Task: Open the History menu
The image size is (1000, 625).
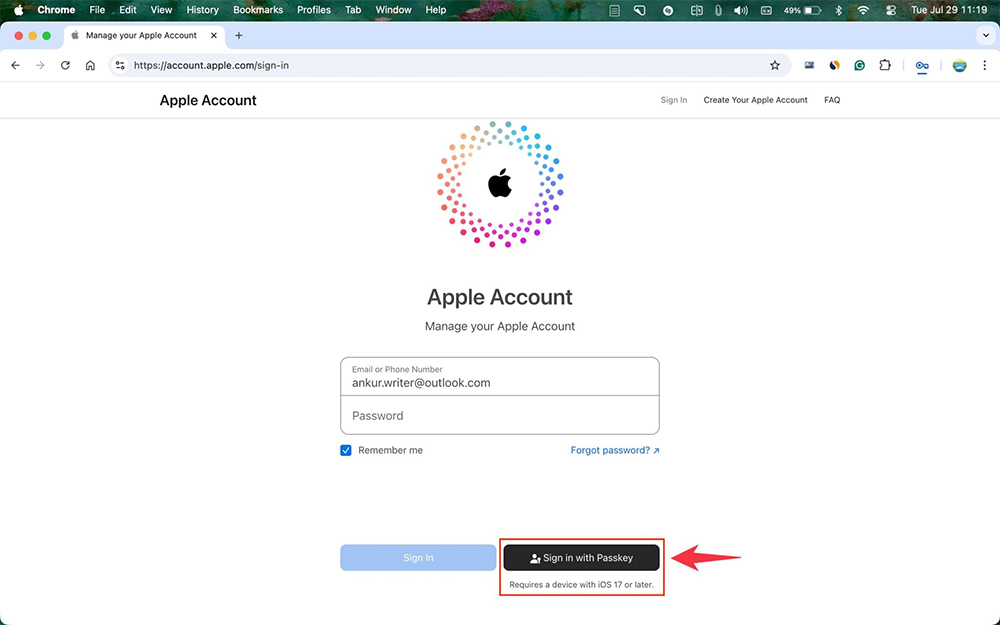Action: [x=202, y=10]
